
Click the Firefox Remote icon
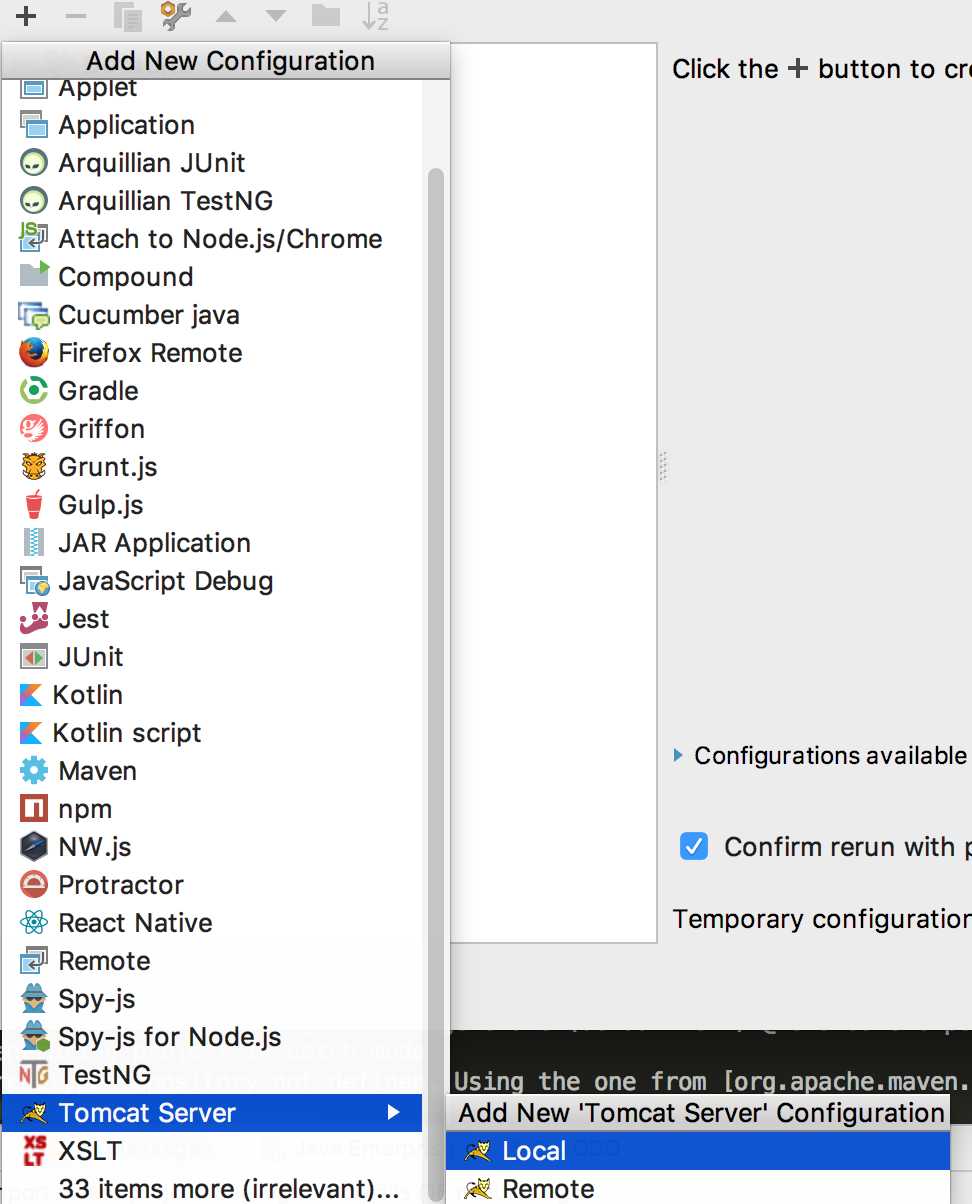[x=34, y=353]
